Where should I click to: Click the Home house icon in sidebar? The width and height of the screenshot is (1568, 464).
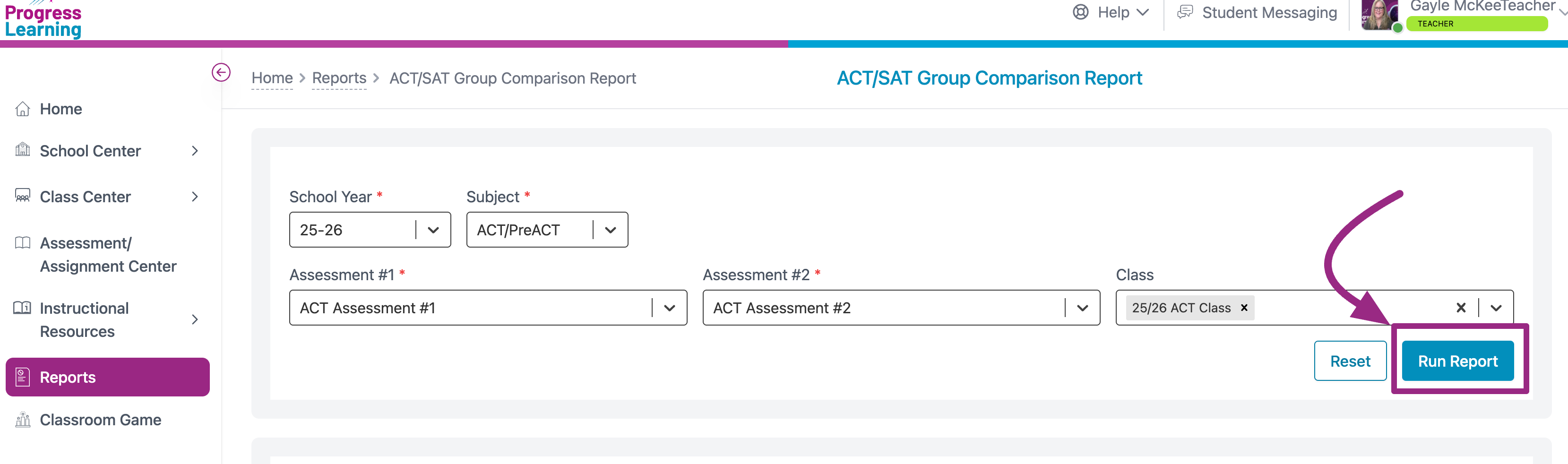tap(23, 109)
